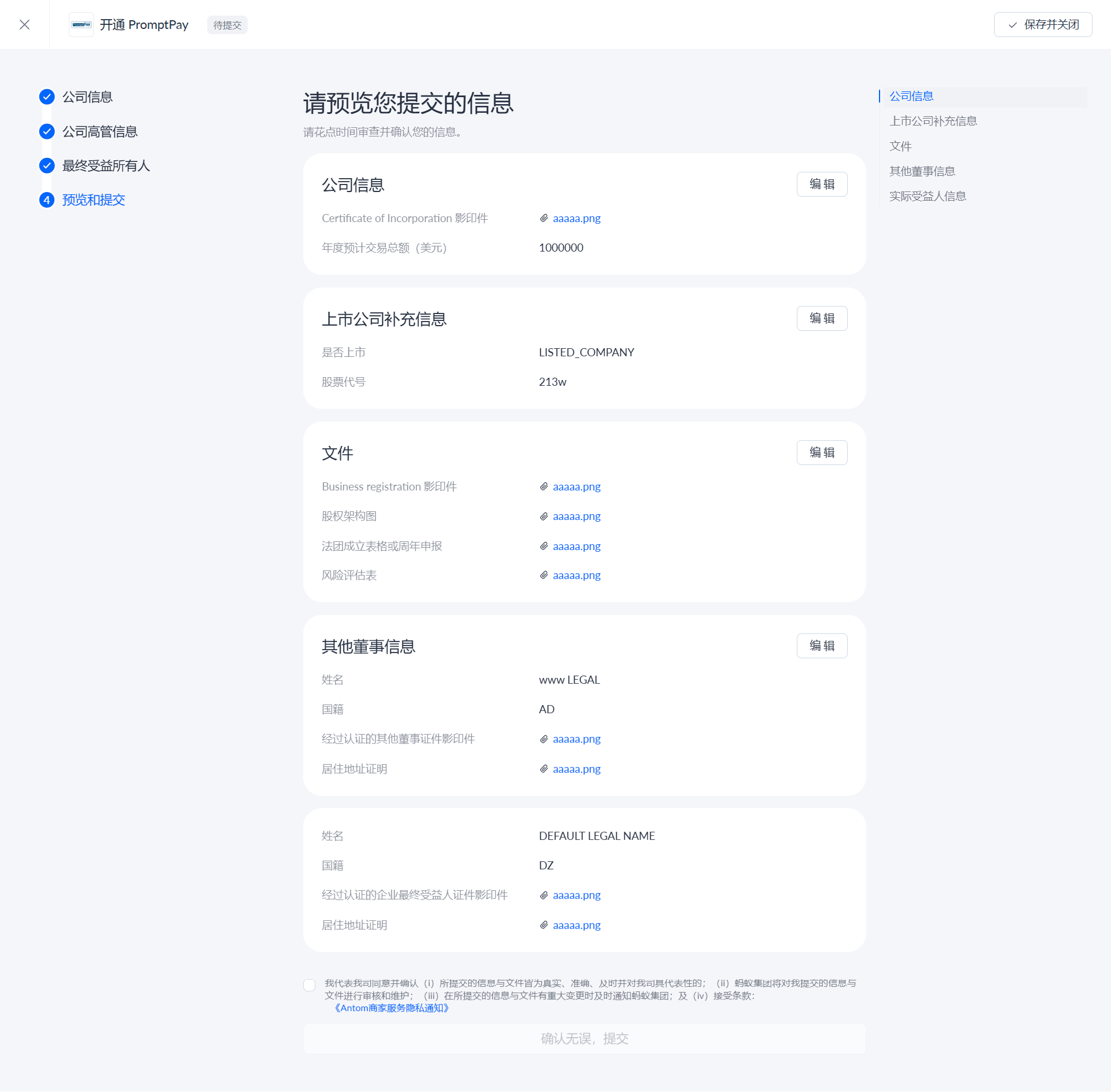This screenshot has width=1111, height=1092.
Task: Open 法团成立表格或周年申报 aaaaa.png file link
Action: (576, 546)
